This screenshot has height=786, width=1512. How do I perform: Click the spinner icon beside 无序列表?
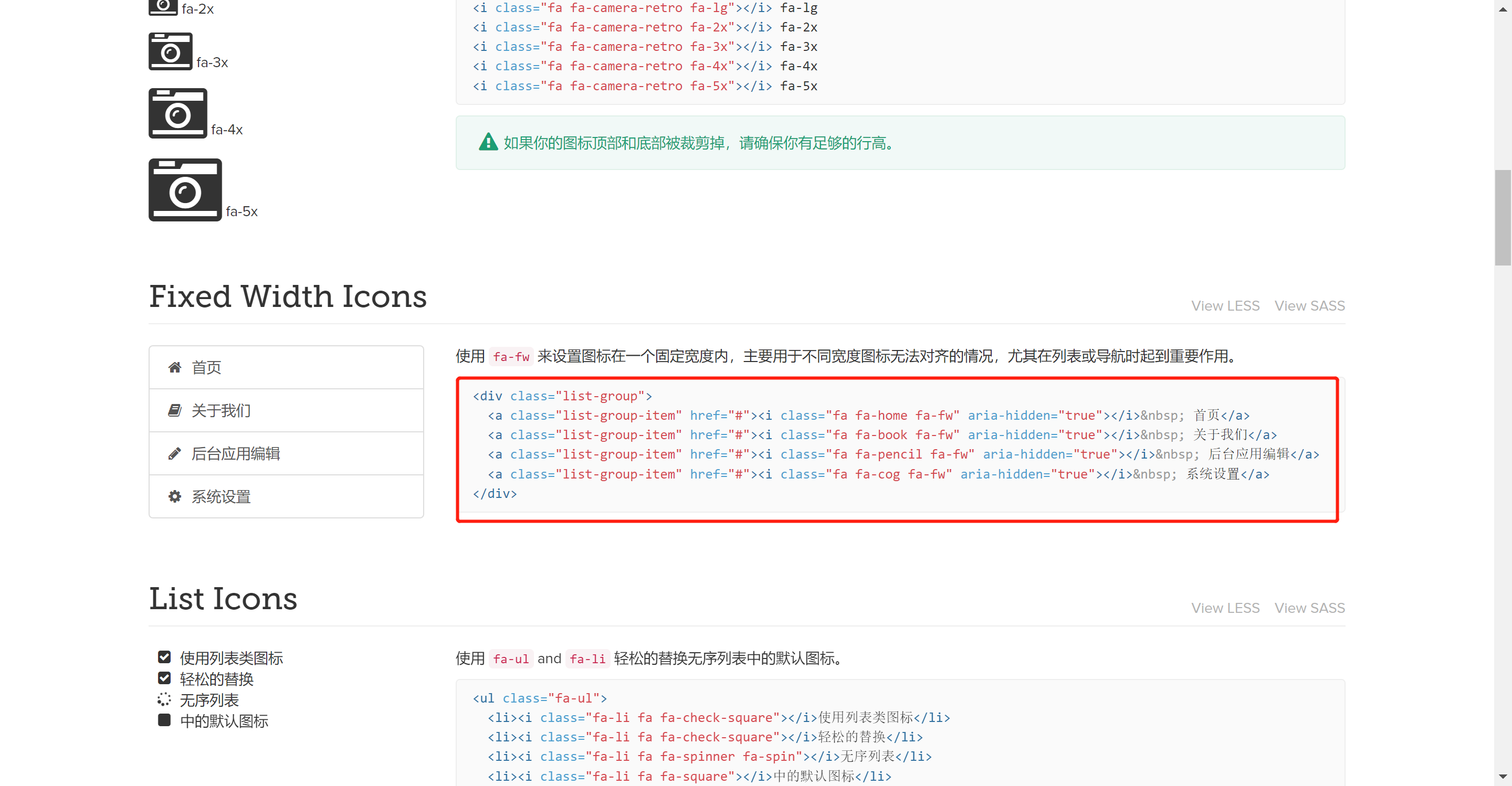(x=164, y=699)
